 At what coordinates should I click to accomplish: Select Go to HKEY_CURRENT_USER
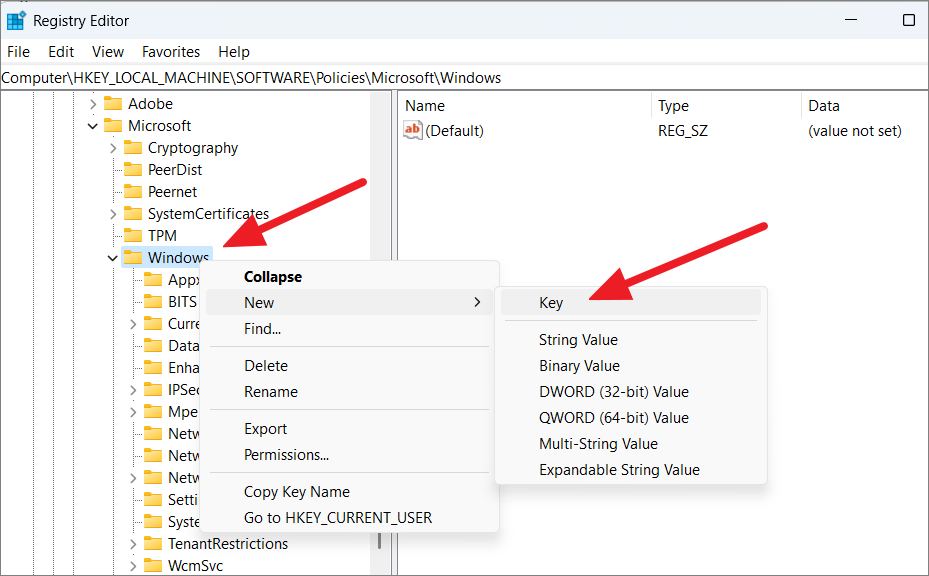point(350,518)
